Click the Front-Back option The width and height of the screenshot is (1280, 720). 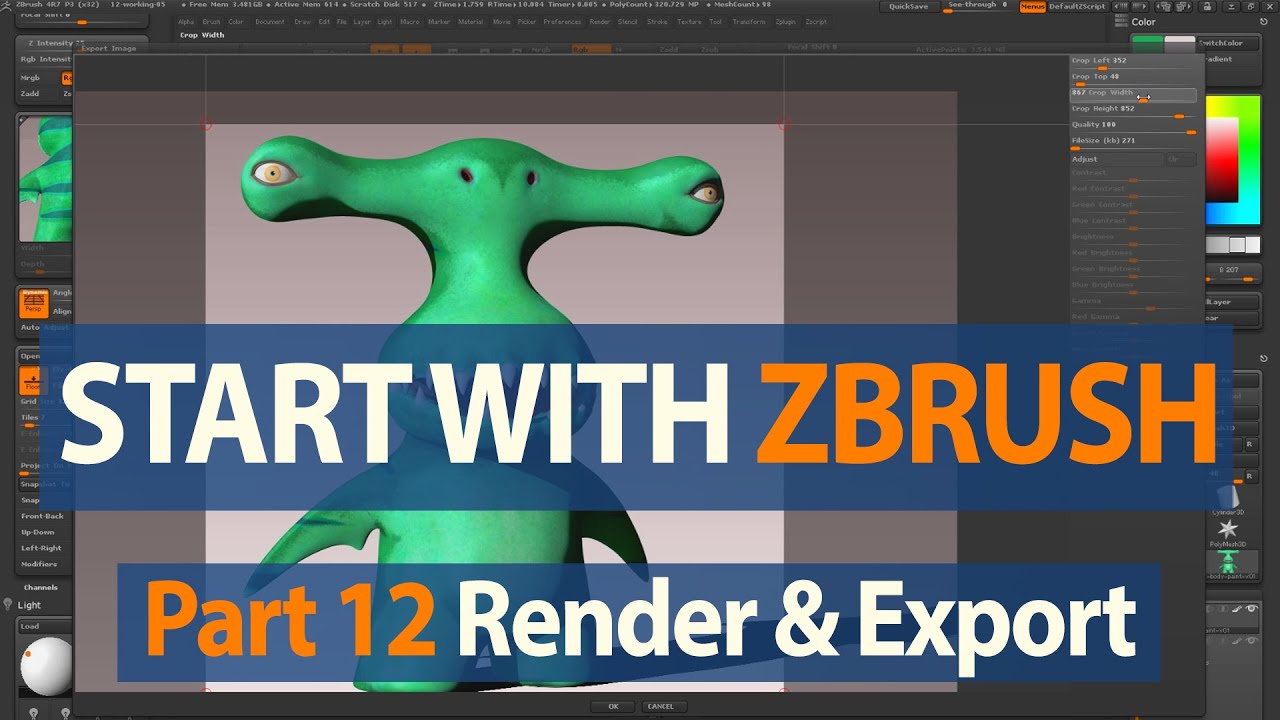(x=42, y=516)
